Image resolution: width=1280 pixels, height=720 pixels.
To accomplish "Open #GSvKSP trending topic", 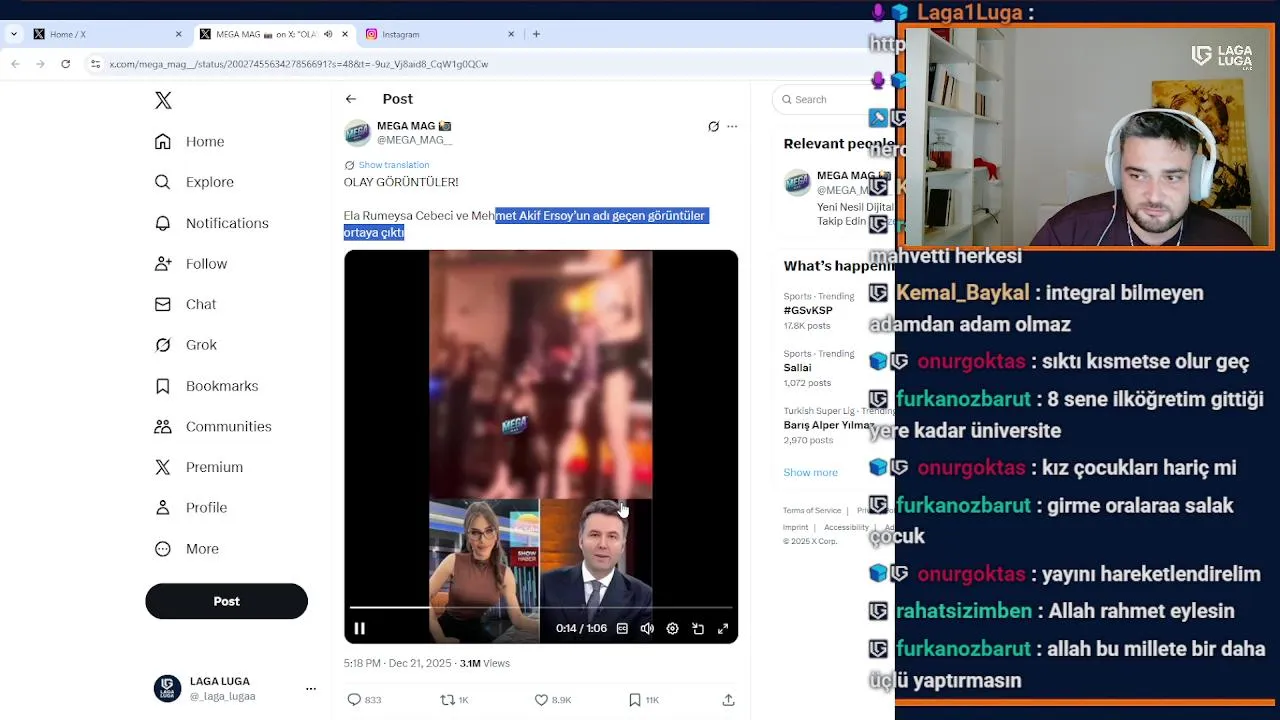I will [x=808, y=311].
